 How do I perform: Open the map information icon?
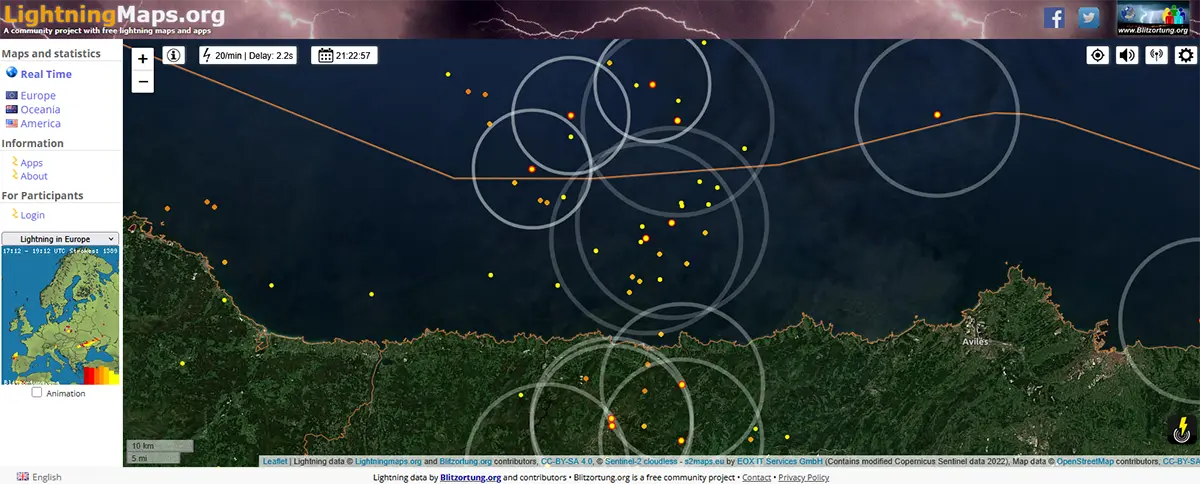[174, 55]
